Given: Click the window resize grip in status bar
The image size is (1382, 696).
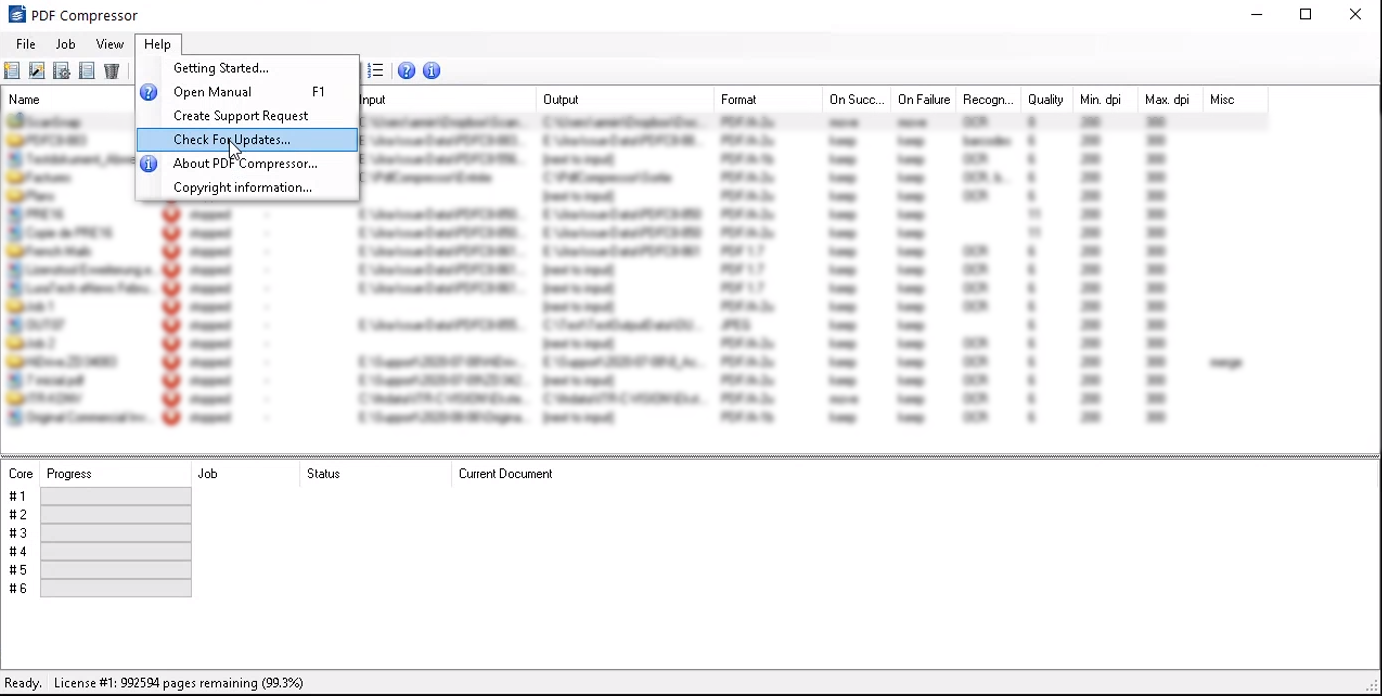Looking at the screenshot, I should tap(1372, 686).
